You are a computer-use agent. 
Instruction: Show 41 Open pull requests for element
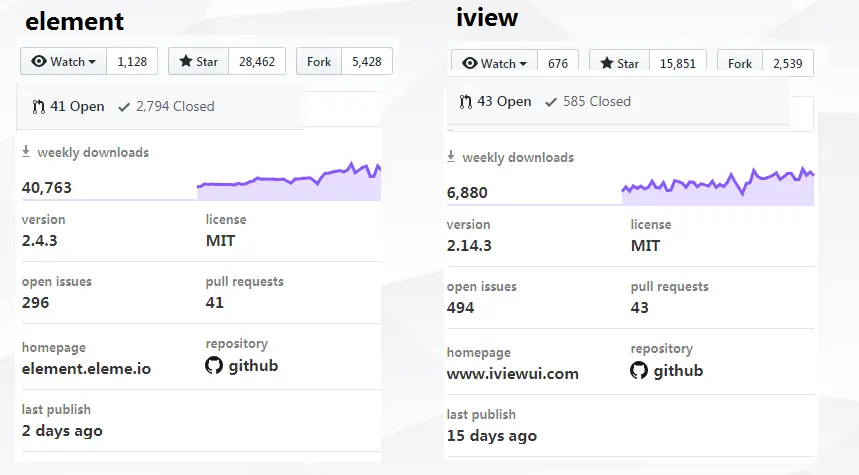[x=68, y=106]
